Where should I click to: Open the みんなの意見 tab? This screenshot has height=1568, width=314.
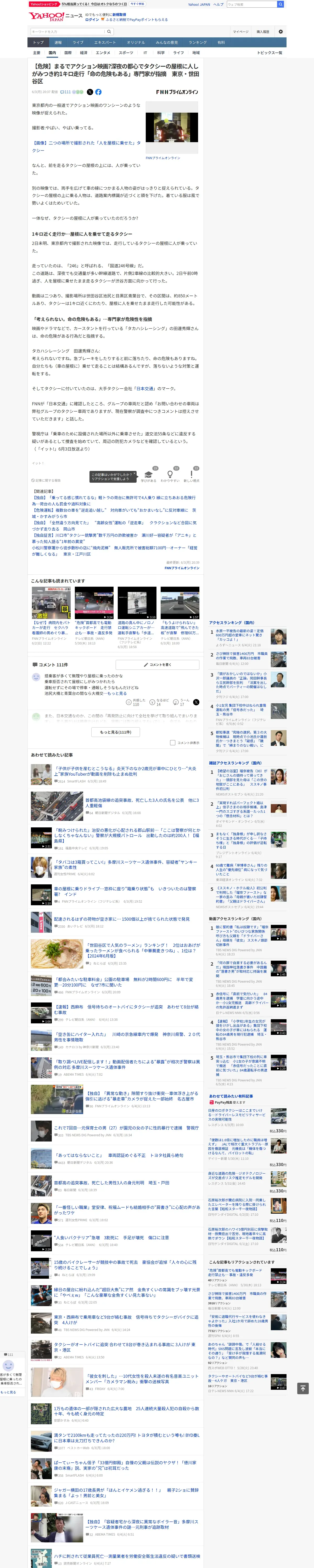pyautogui.click(x=166, y=43)
